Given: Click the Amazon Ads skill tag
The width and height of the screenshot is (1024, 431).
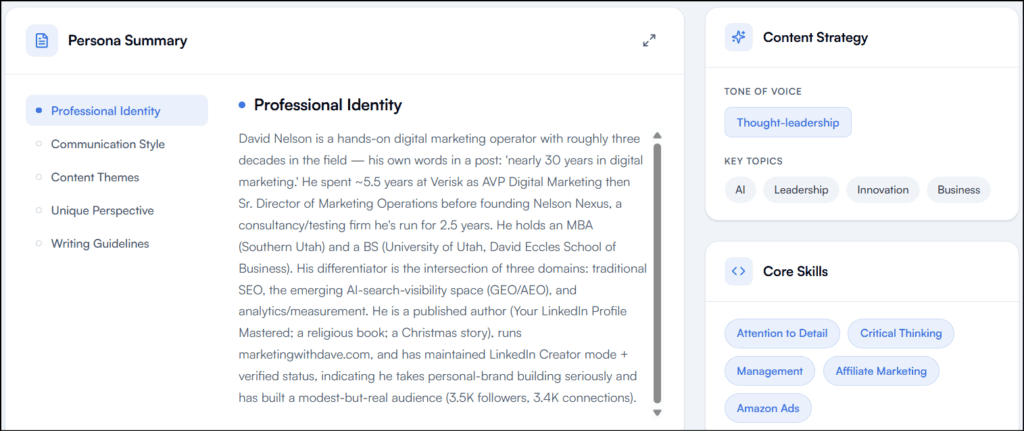Looking at the screenshot, I should point(767,408).
